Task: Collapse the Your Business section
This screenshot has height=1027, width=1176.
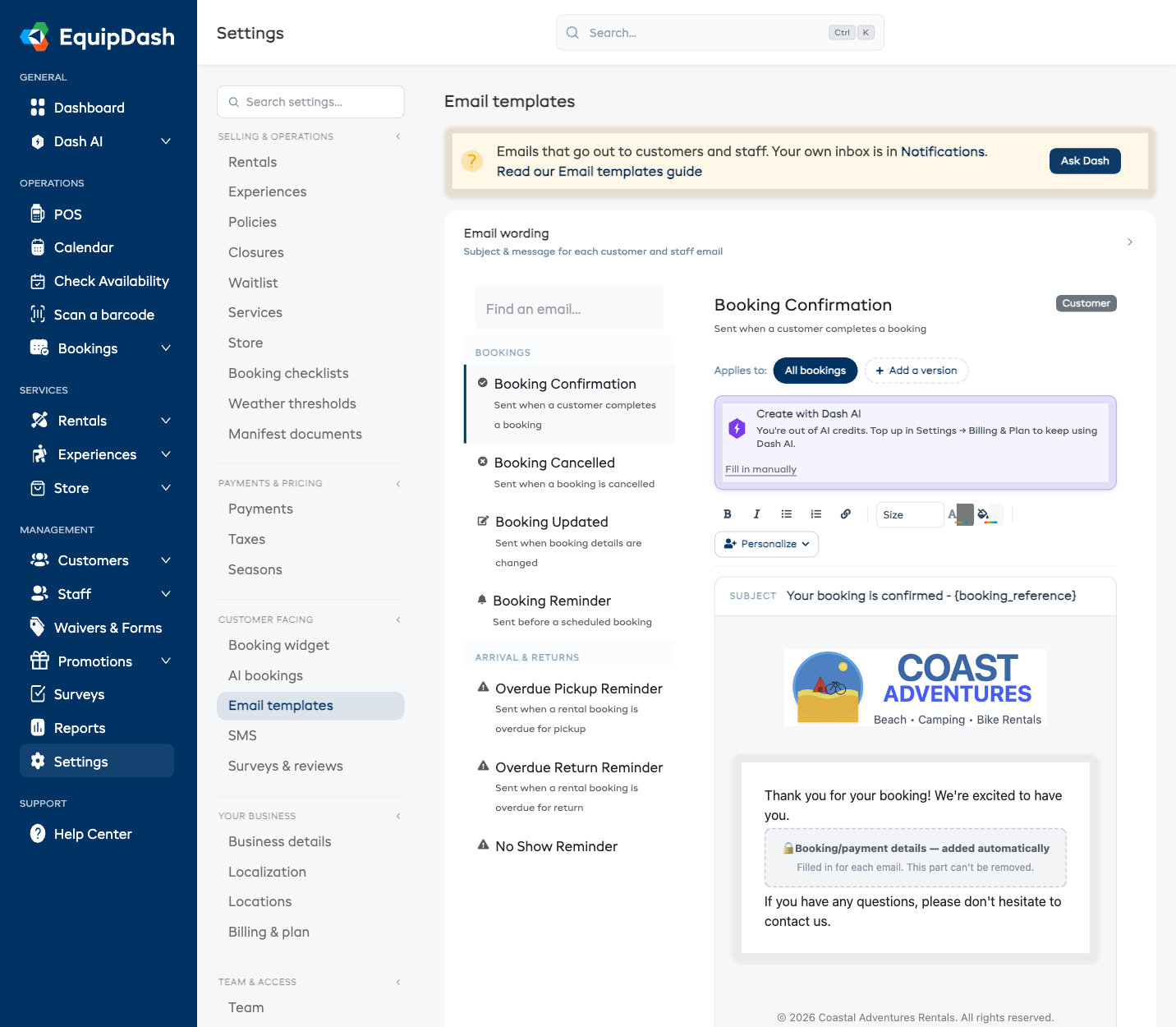Action: pos(398,816)
